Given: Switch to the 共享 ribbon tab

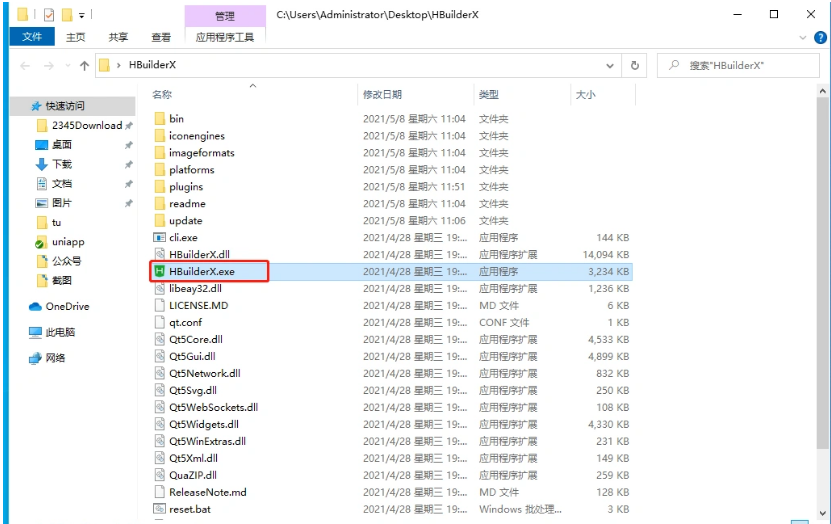Looking at the screenshot, I should click(x=118, y=37).
